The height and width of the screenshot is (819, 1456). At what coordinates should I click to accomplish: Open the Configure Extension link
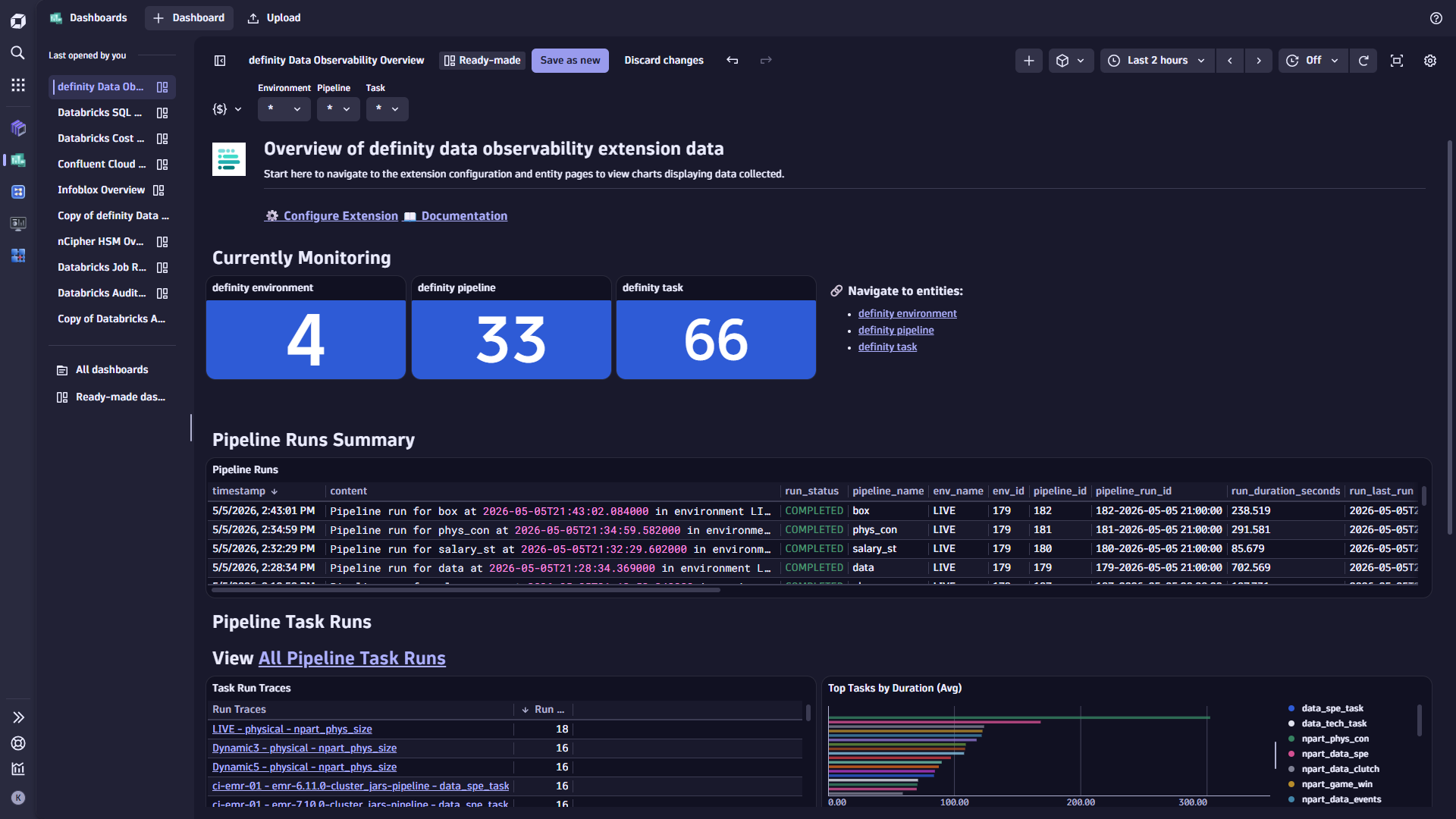[x=331, y=216]
